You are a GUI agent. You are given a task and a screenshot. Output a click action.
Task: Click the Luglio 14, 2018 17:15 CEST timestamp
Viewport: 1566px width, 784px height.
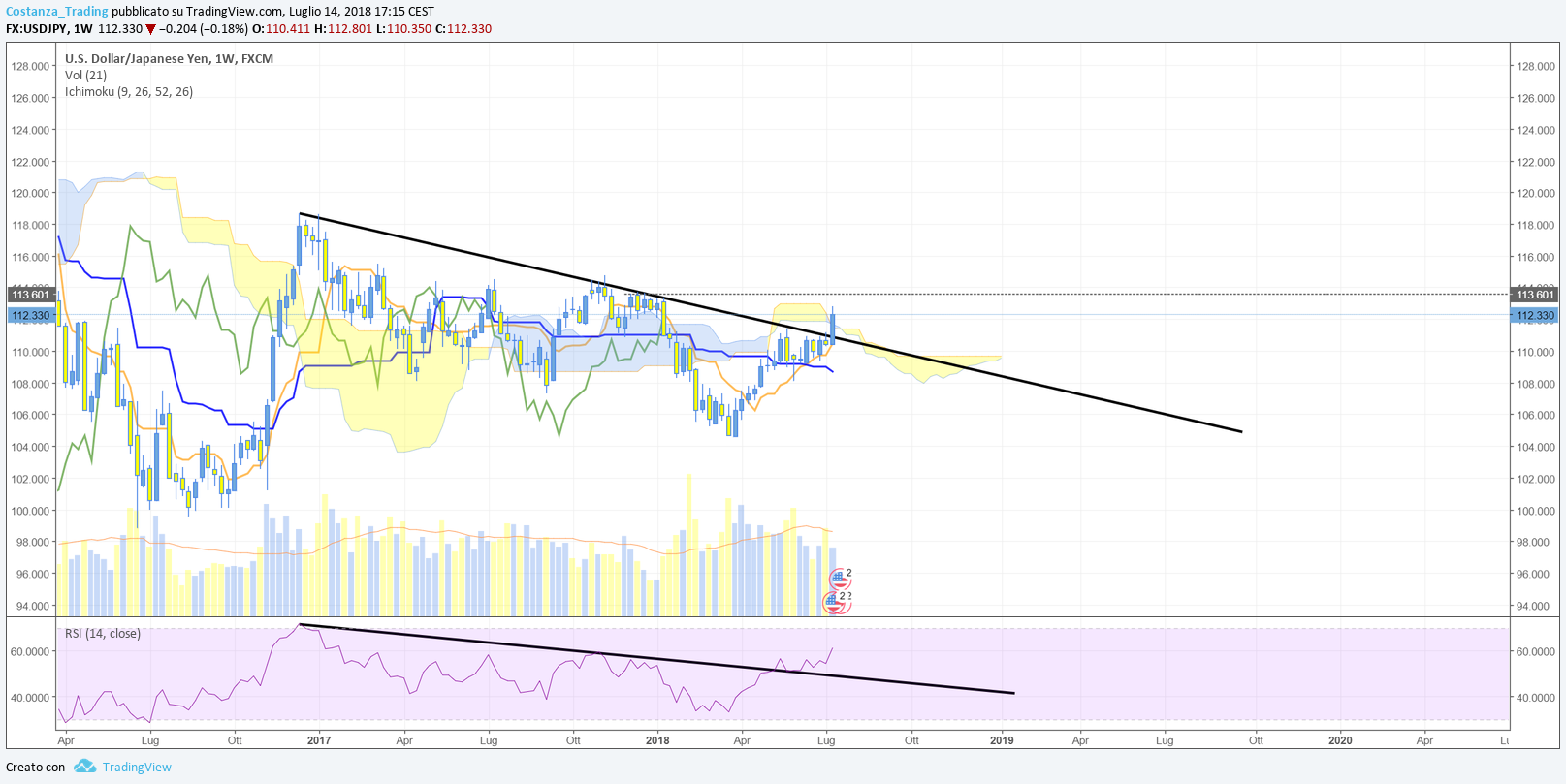(x=362, y=12)
